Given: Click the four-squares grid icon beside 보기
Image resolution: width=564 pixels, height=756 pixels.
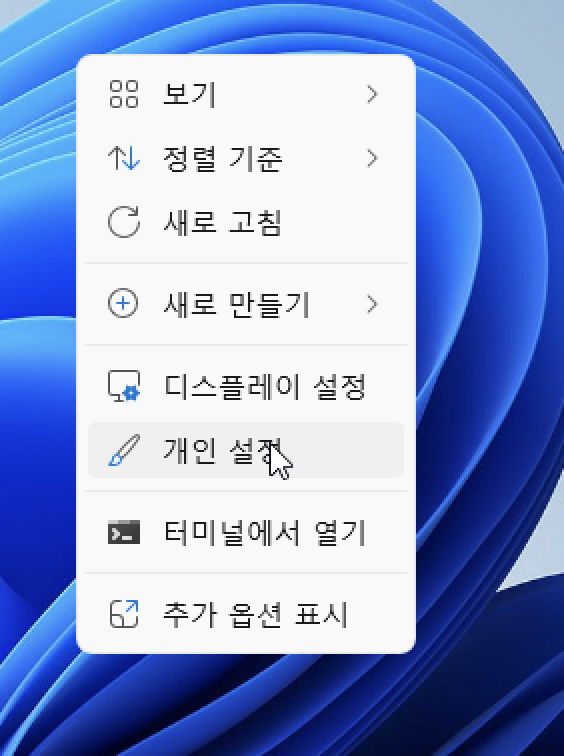Looking at the screenshot, I should pos(124,94).
